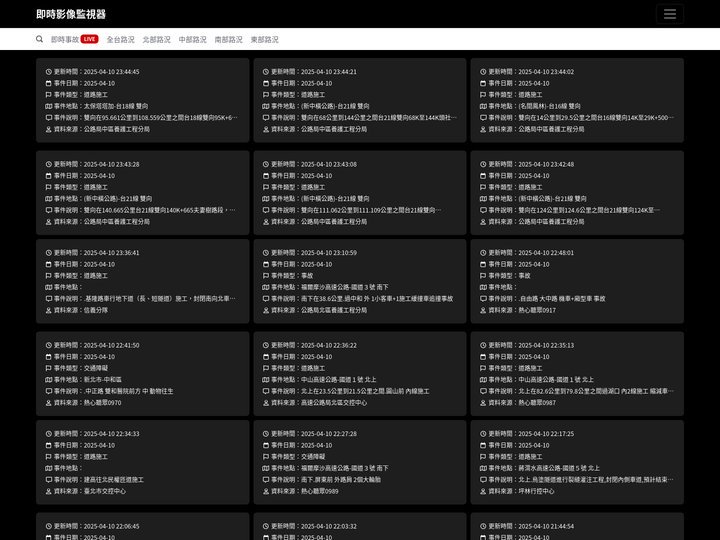The height and width of the screenshot is (540, 720).
Task: Select the description 中正路 雙和醫院前方 中 動物往生
Action: click(x=128, y=391)
